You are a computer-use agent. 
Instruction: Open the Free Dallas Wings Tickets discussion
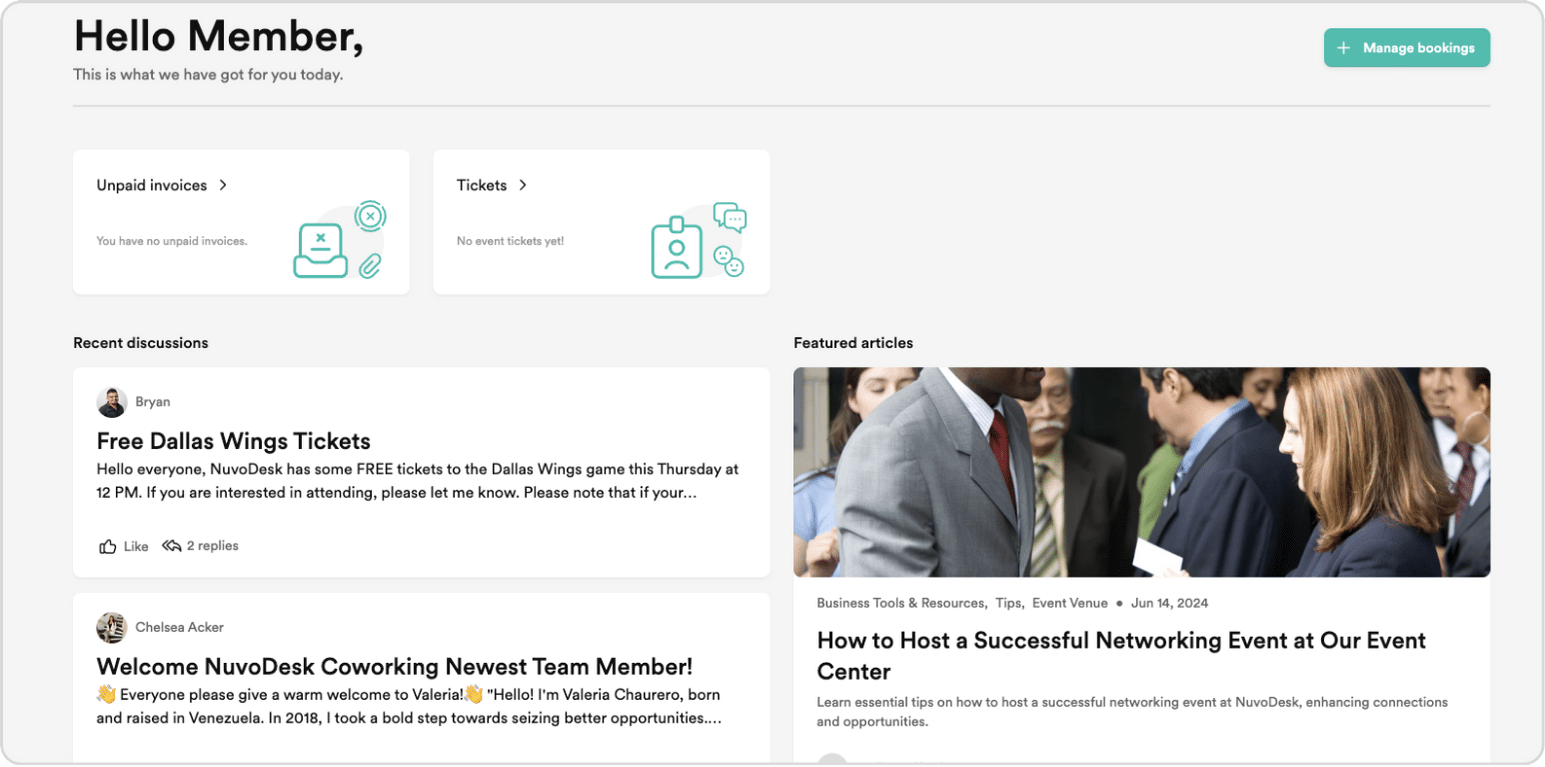[x=234, y=441]
